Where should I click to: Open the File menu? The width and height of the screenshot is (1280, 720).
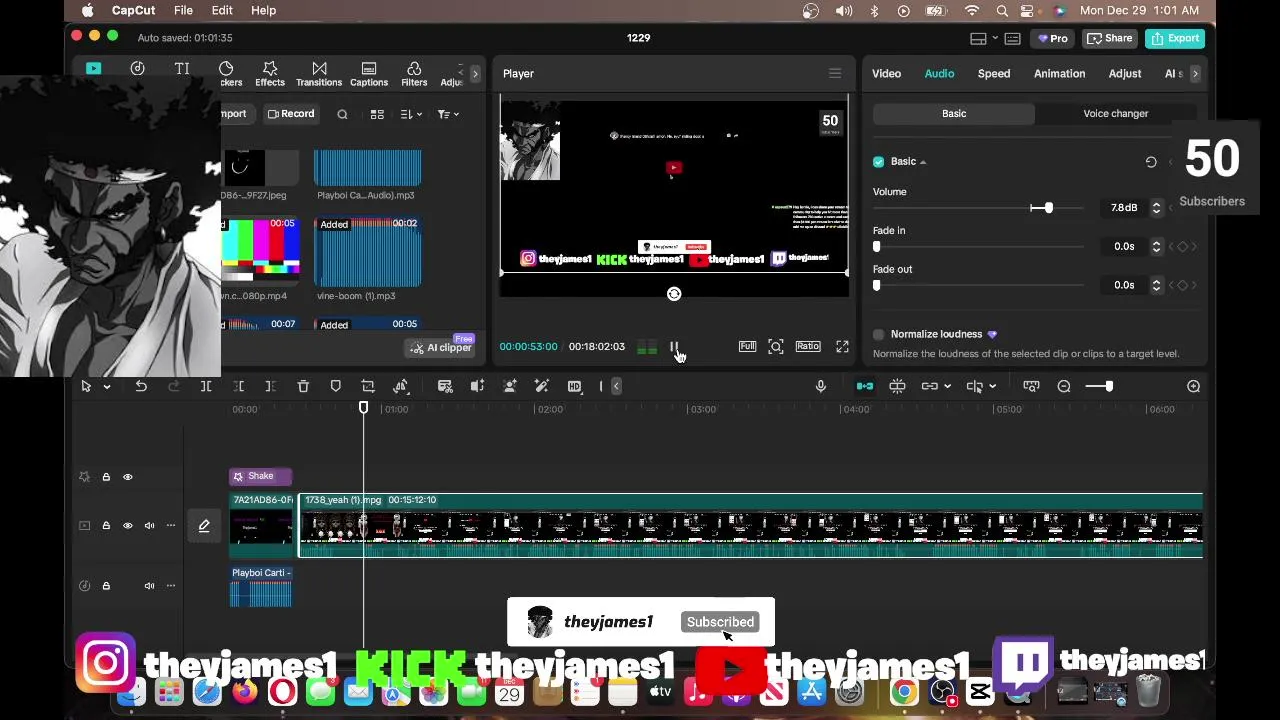click(x=183, y=10)
